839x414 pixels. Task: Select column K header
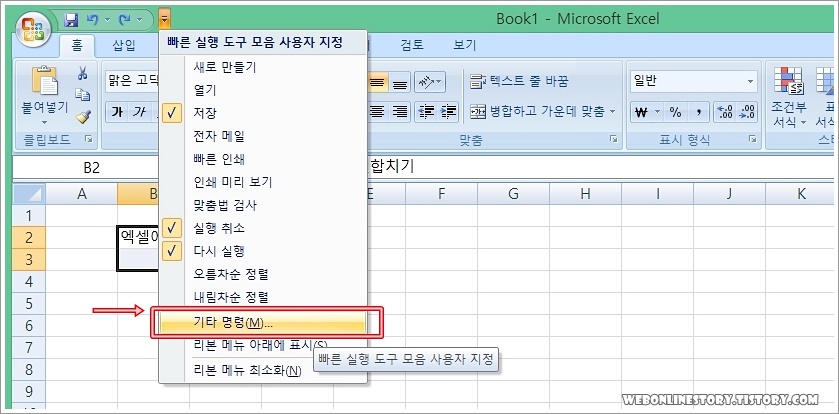pos(800,194)
